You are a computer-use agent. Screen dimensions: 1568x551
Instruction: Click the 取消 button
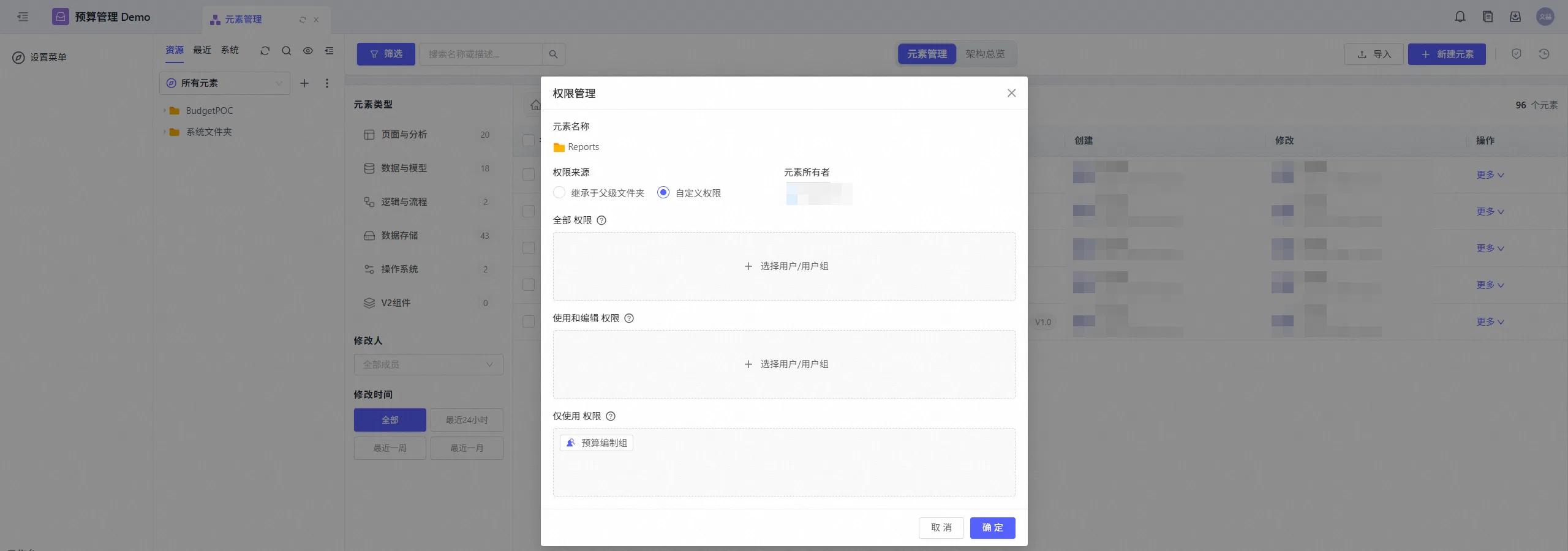point(941,528)
